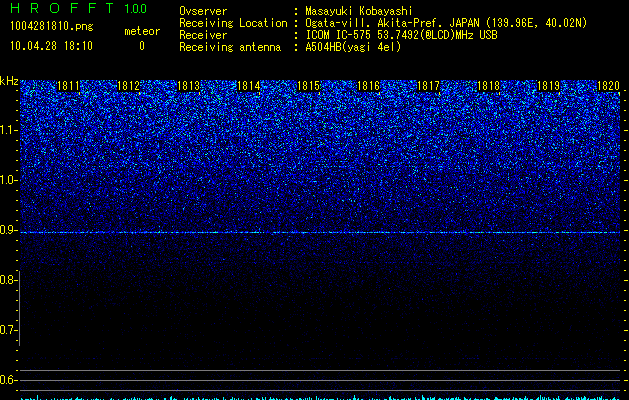Screen dimensions: 629x400
Task: Click the 1817 time marker
Action: coord(428,86)
